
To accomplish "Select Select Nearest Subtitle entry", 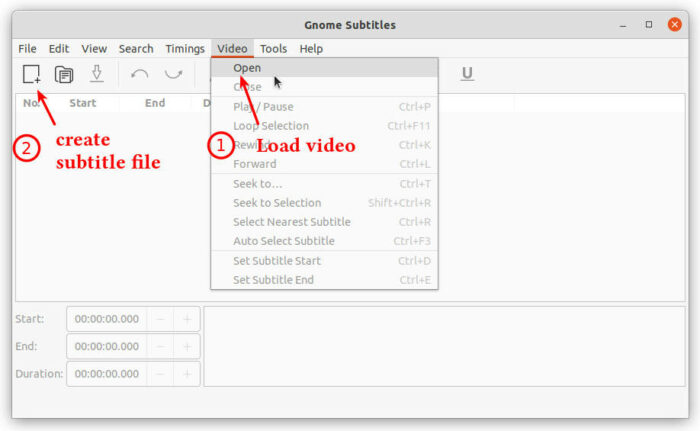I will click(324, 222).
